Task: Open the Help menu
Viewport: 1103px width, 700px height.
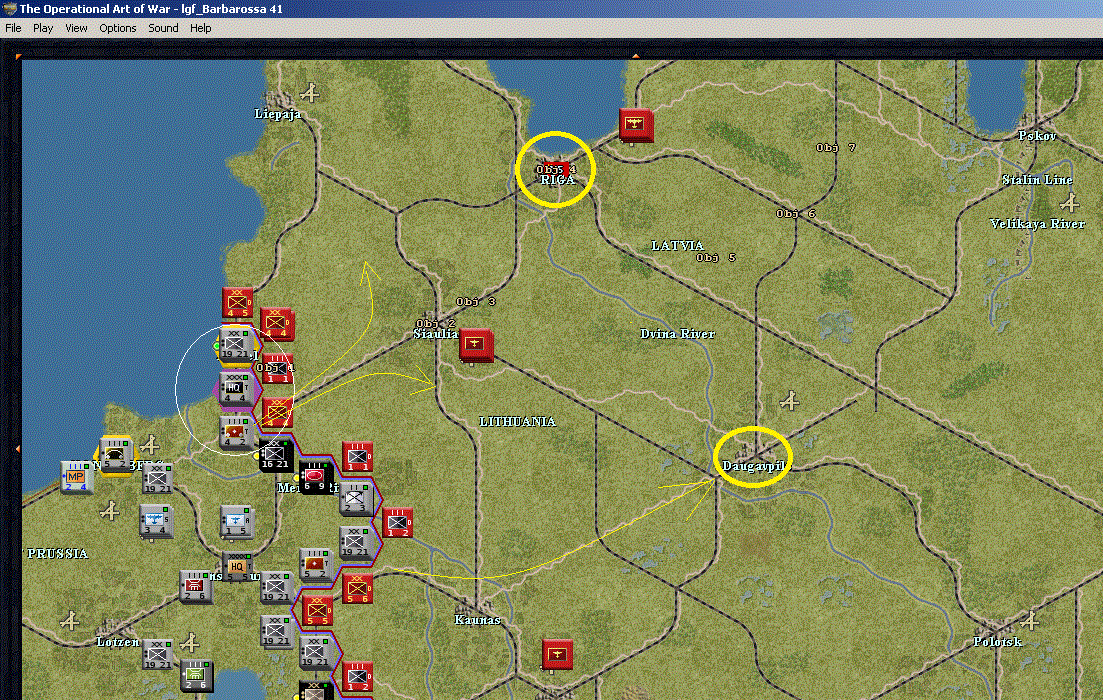Action: coord(200,28)
